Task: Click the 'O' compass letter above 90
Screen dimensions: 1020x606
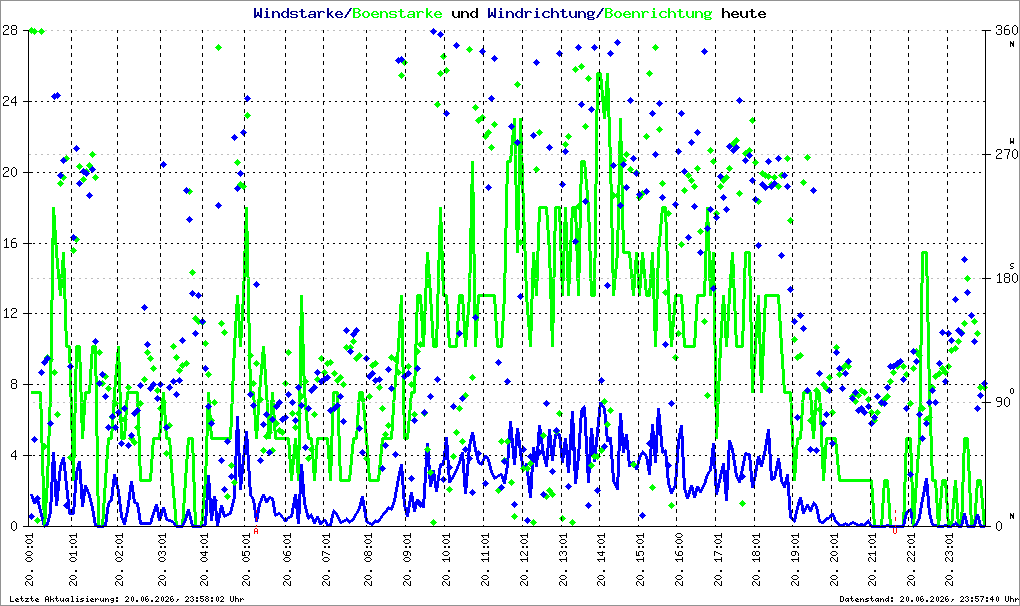Action: coord(1012,390)
